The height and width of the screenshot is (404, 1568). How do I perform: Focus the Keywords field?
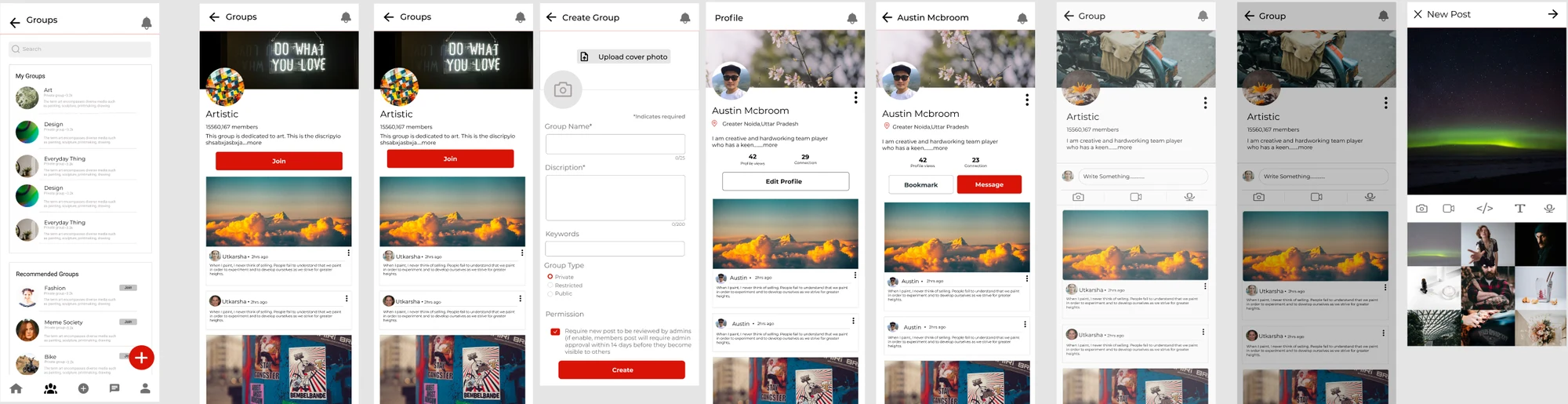615,249
